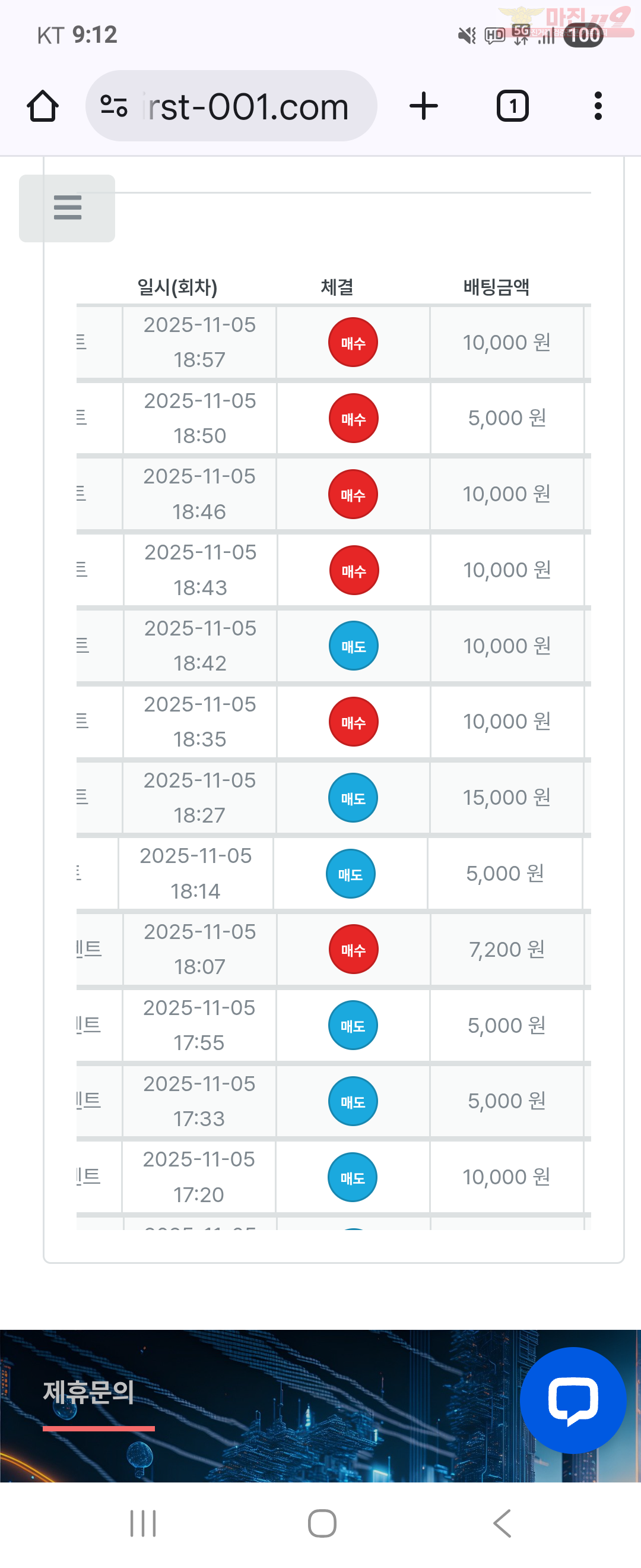The width and height of the screenshot is (641, 1568).
Task: Expand the hamburger side menu
Action: [x=67, y=208]
